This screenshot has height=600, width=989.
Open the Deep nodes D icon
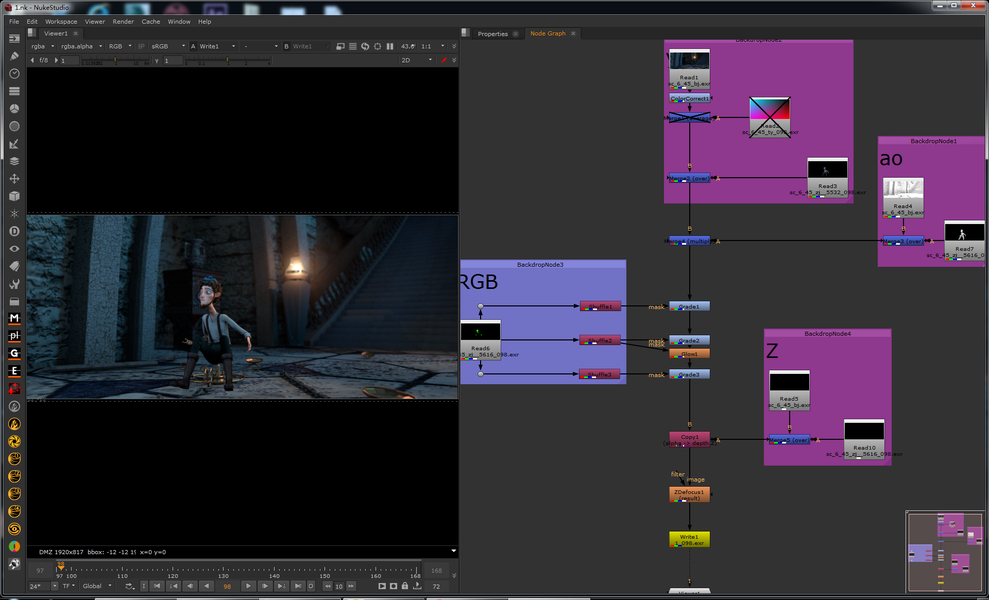click(x=14, y=231)
